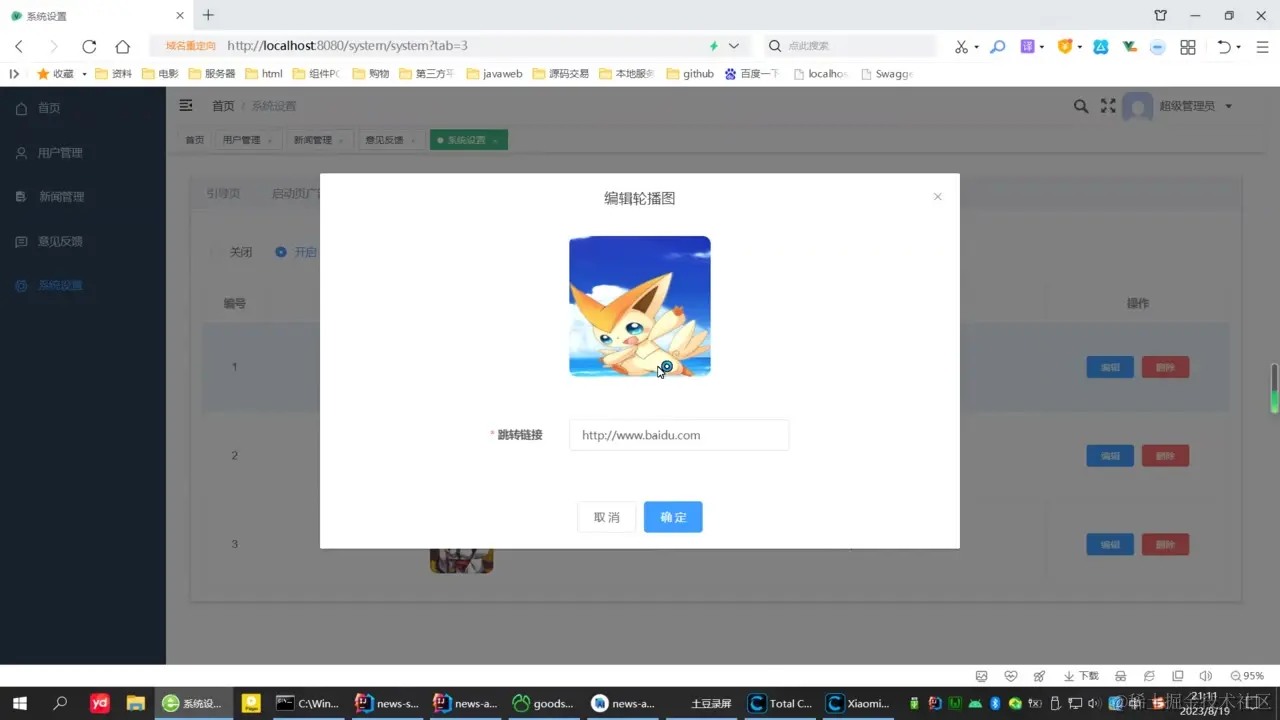Image resolution: width=1280 pixels, height=720 pixels.
Task: Click the four-squares extensions grid icon
Action: 1188,46
